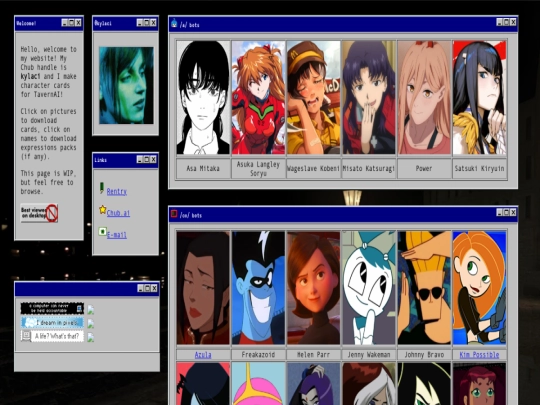Close the kylaci profile window
The width and height of the screenshot is (540, 405).
tap(153, 23)
